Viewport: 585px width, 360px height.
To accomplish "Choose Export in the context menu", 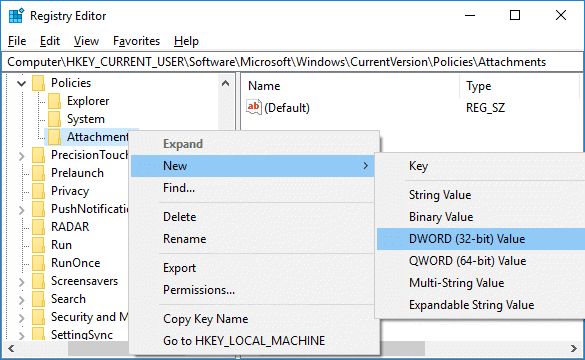I will (253, 268).
